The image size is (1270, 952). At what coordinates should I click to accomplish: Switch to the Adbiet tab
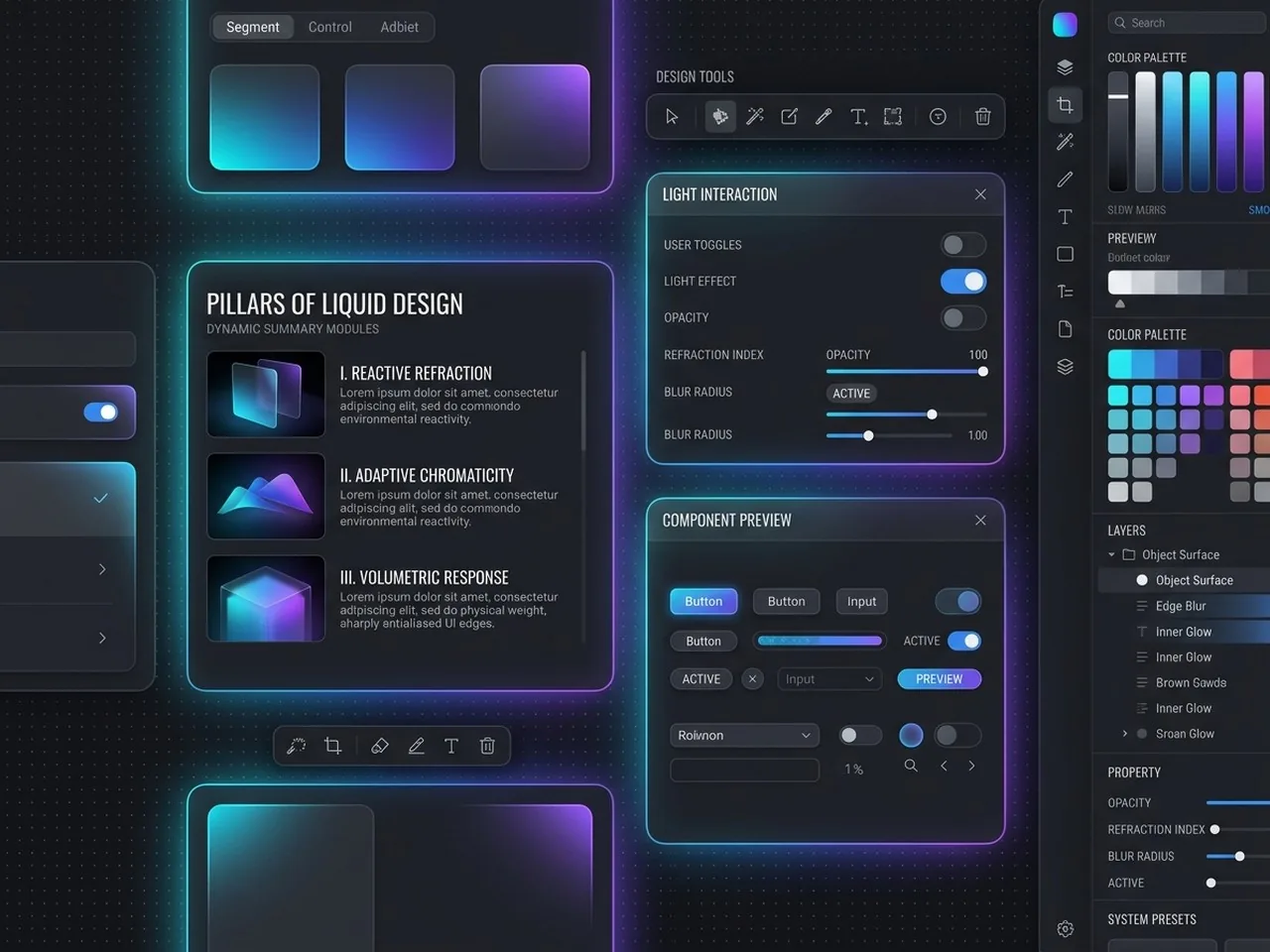399,27
